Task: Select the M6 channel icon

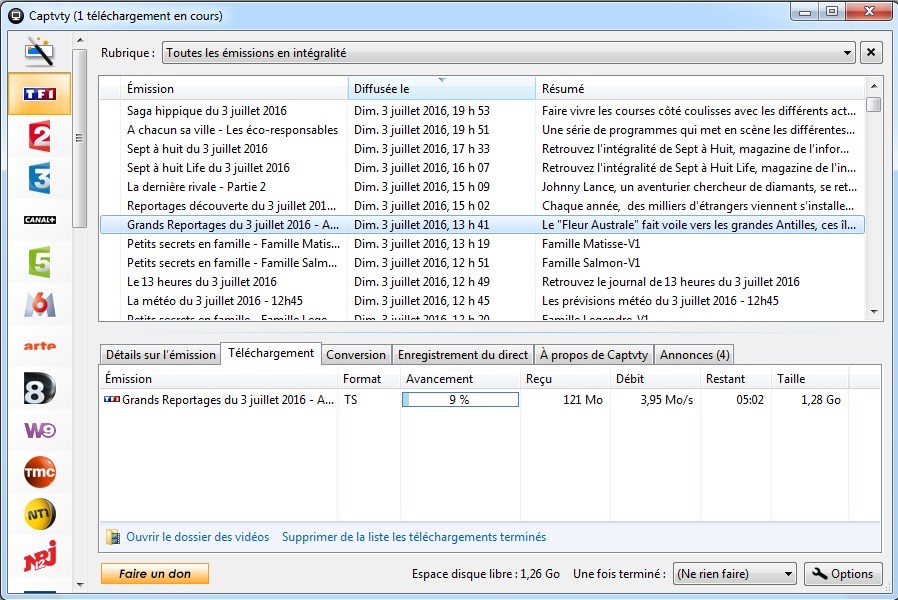Action: pyautogui.click(x=40, y=304)
